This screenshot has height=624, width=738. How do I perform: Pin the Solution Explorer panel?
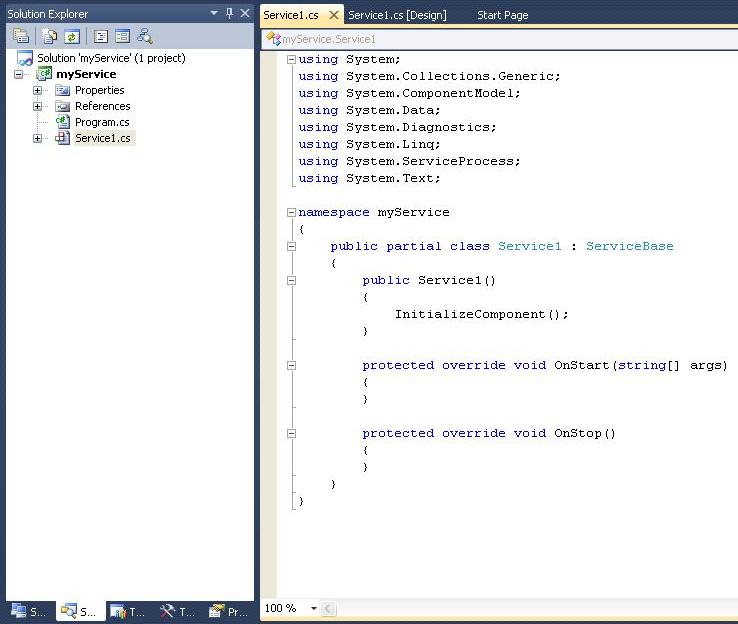(x=229, y=13)
